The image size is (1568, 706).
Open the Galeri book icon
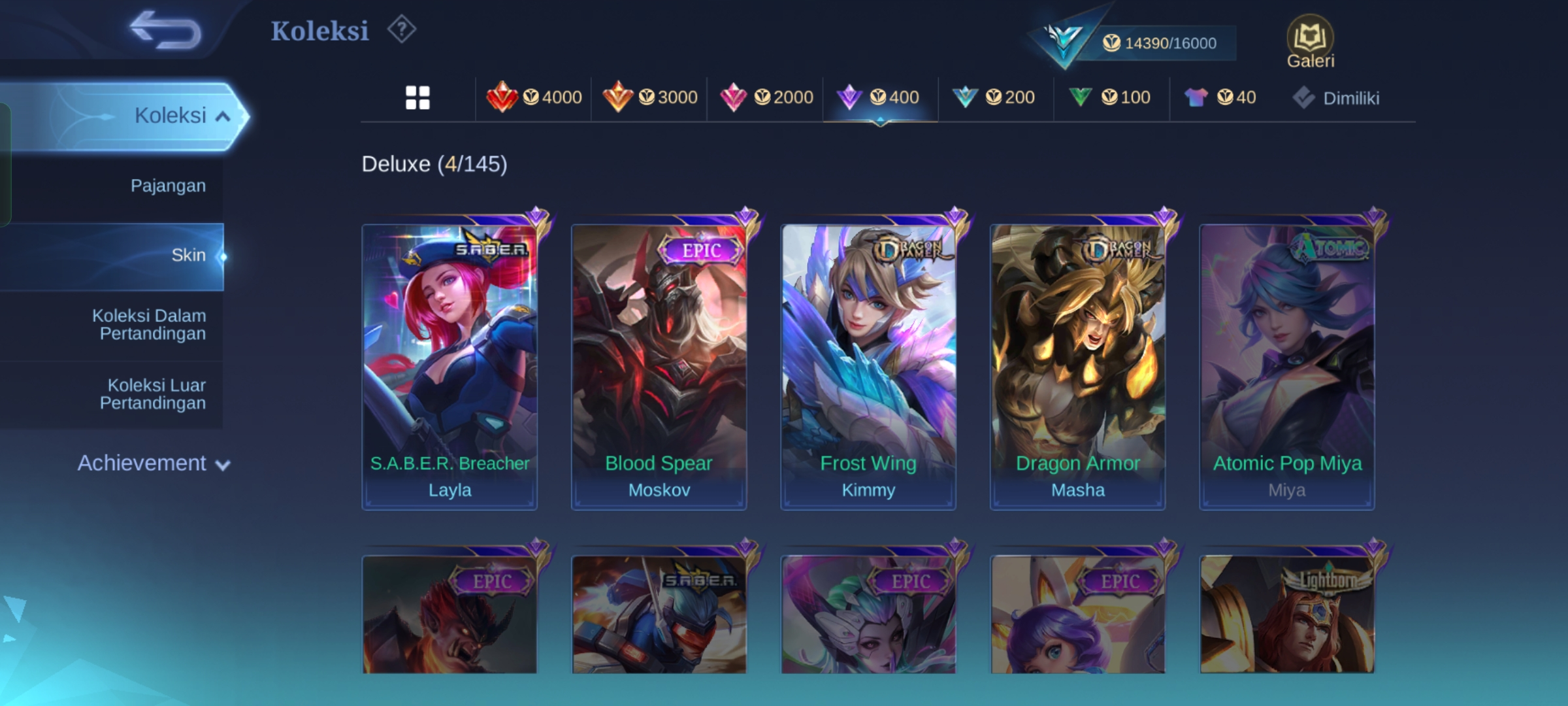(x=1310, y=42)
